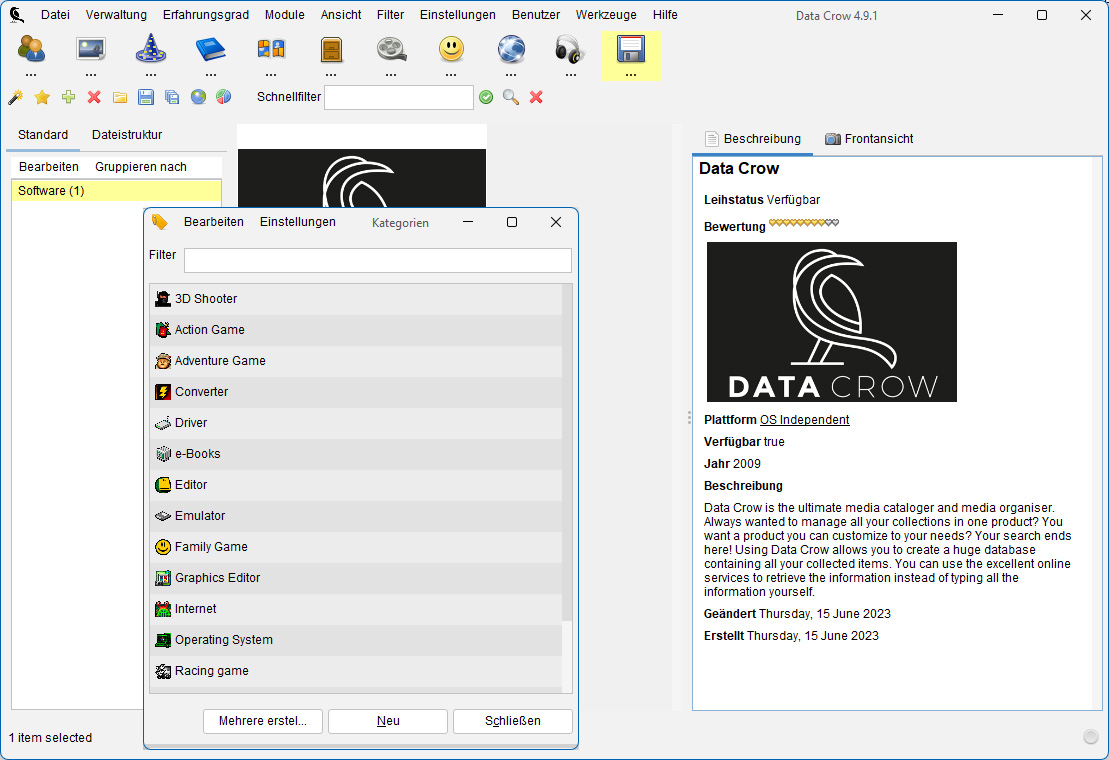Open the image module with picture icon
The image size is (1109, 760).
coord(91,49)
